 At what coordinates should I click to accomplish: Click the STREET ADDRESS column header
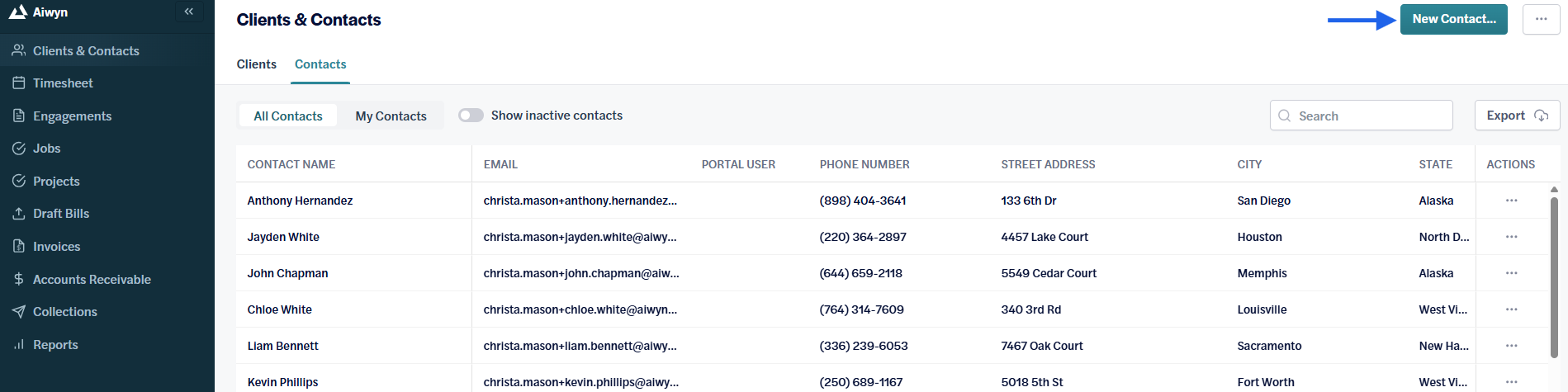(x=1048, y=164)
